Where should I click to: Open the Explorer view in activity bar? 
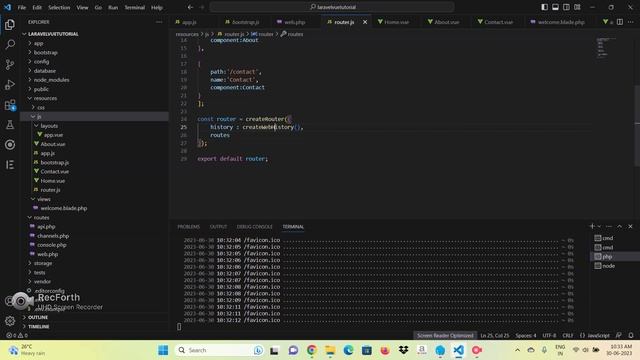click(10, 25)
